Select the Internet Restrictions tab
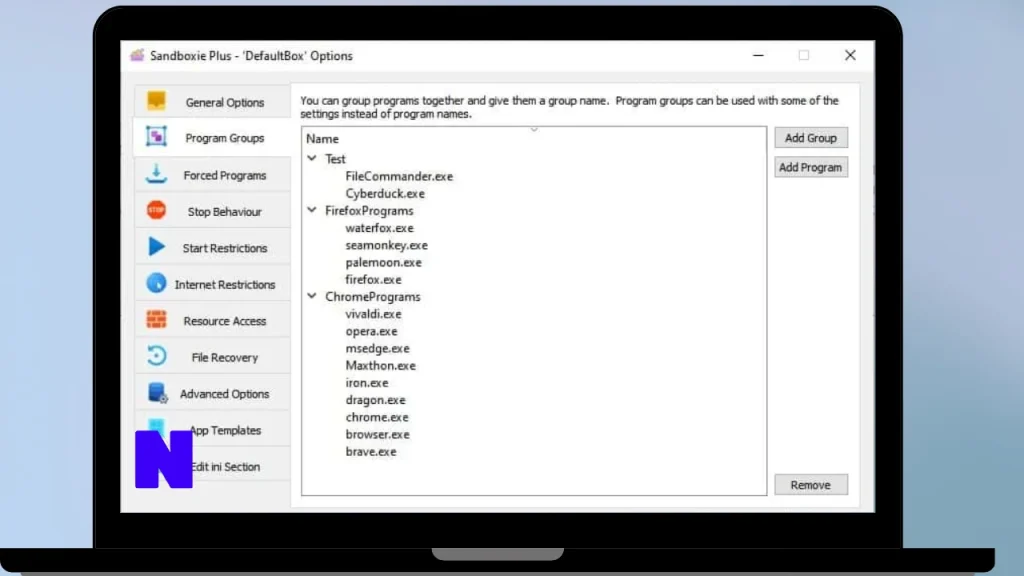 (x=212, y=285)
